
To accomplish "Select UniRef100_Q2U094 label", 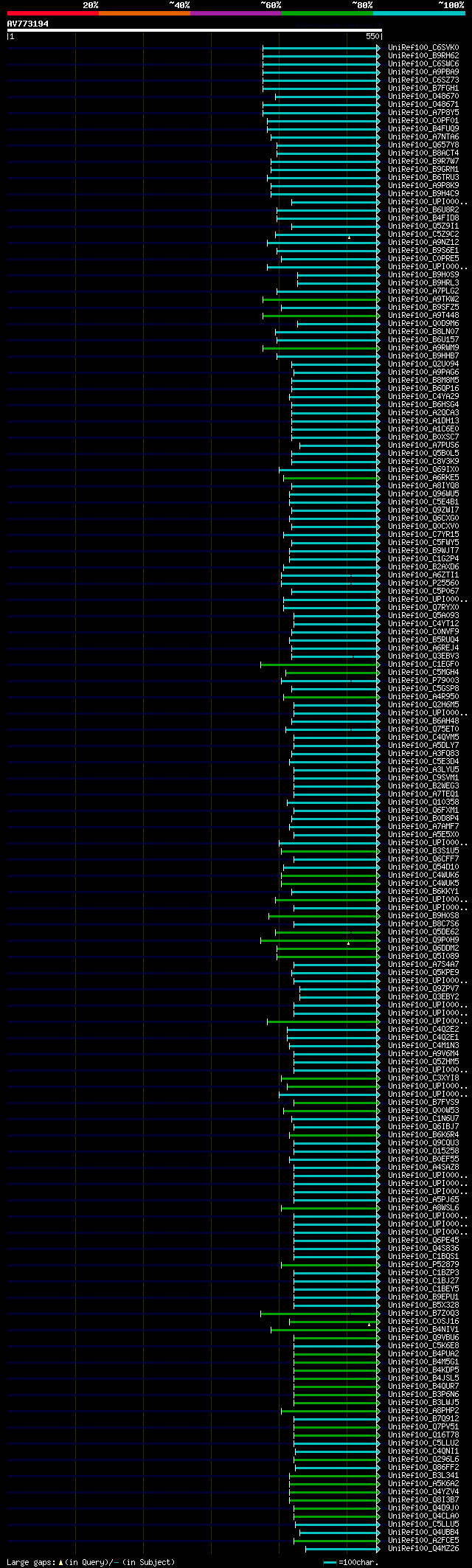I will tap(423, 364).
